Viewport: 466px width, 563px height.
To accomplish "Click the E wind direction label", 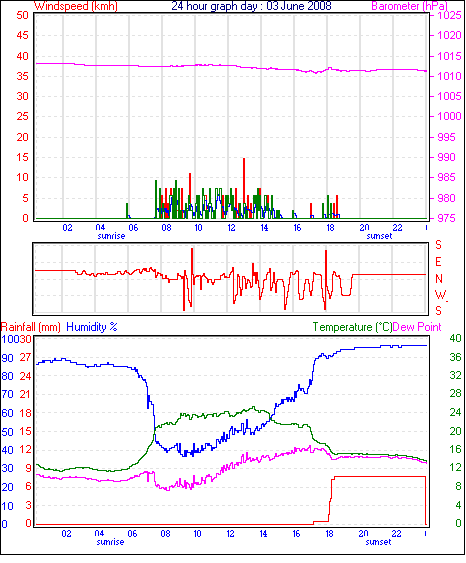I will (x=438, y=262).
